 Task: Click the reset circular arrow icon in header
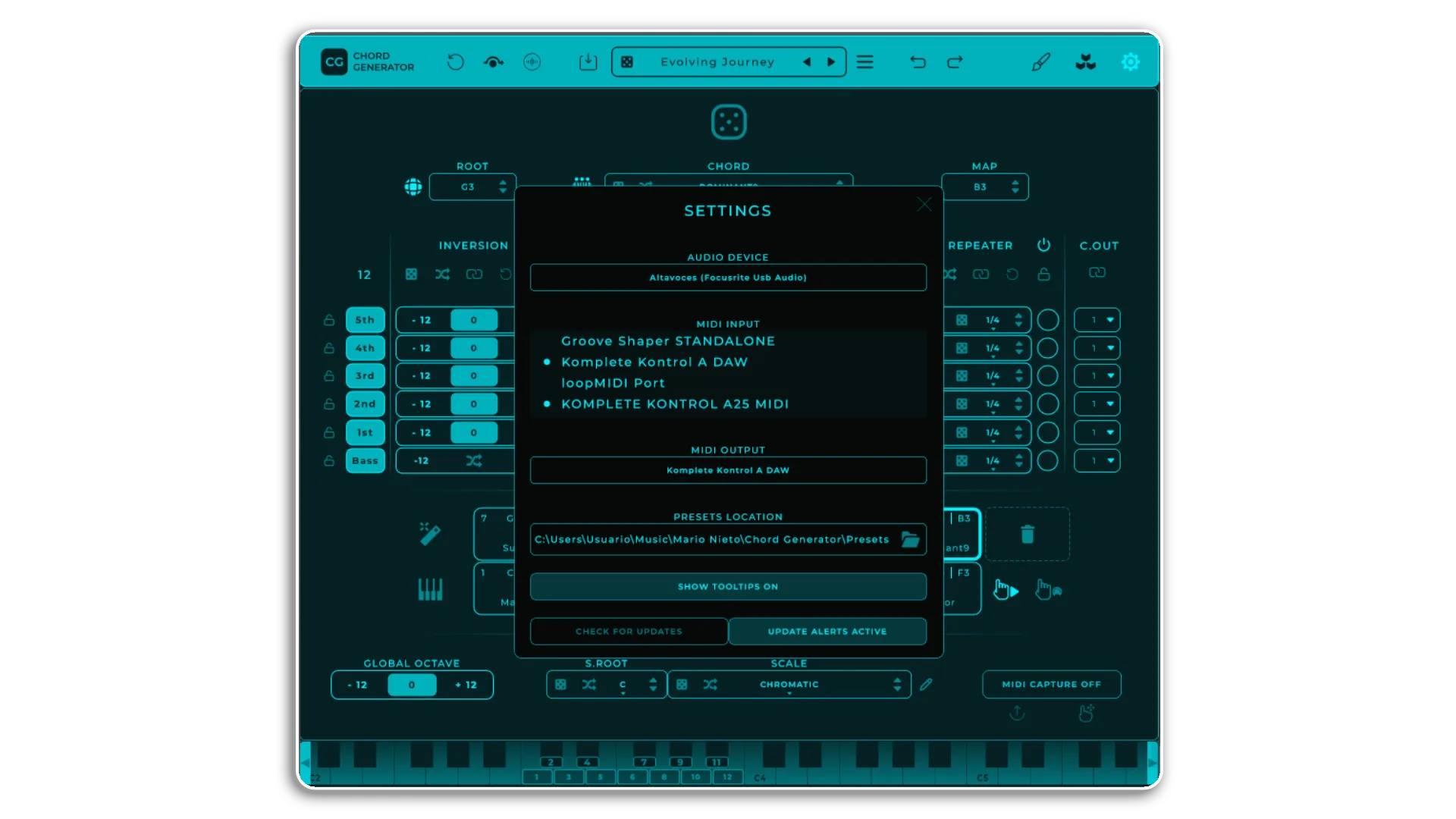coord(455,62)
